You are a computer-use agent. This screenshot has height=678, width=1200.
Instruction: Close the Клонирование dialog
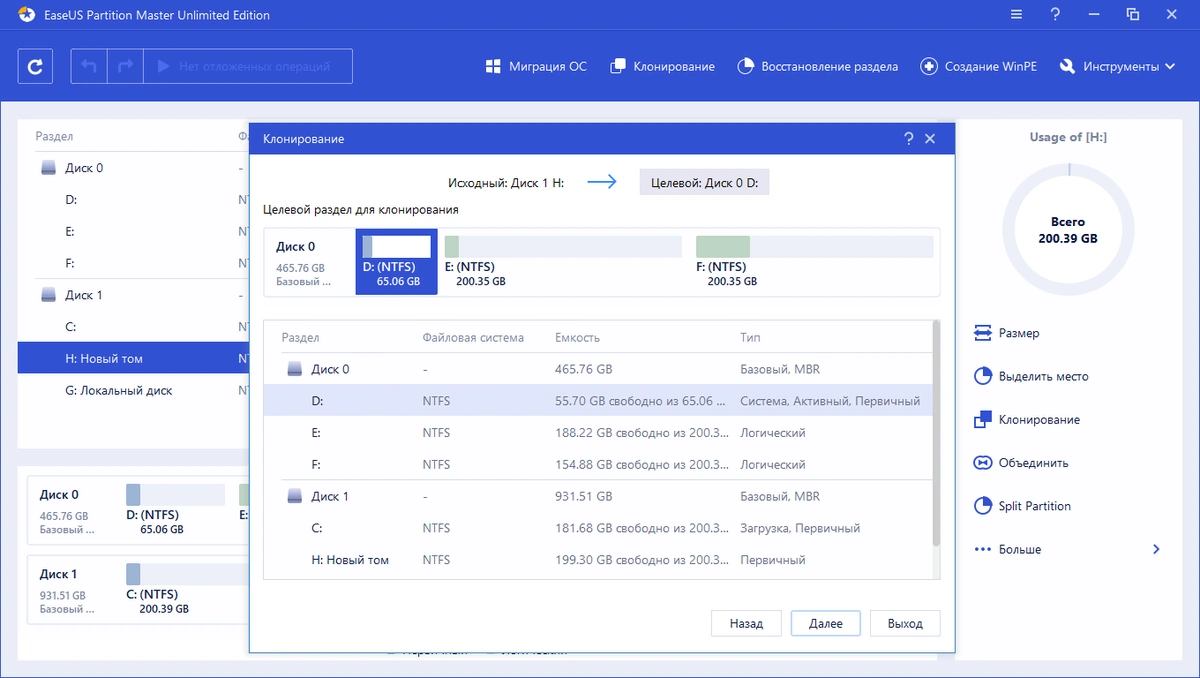tap(930, 139)
